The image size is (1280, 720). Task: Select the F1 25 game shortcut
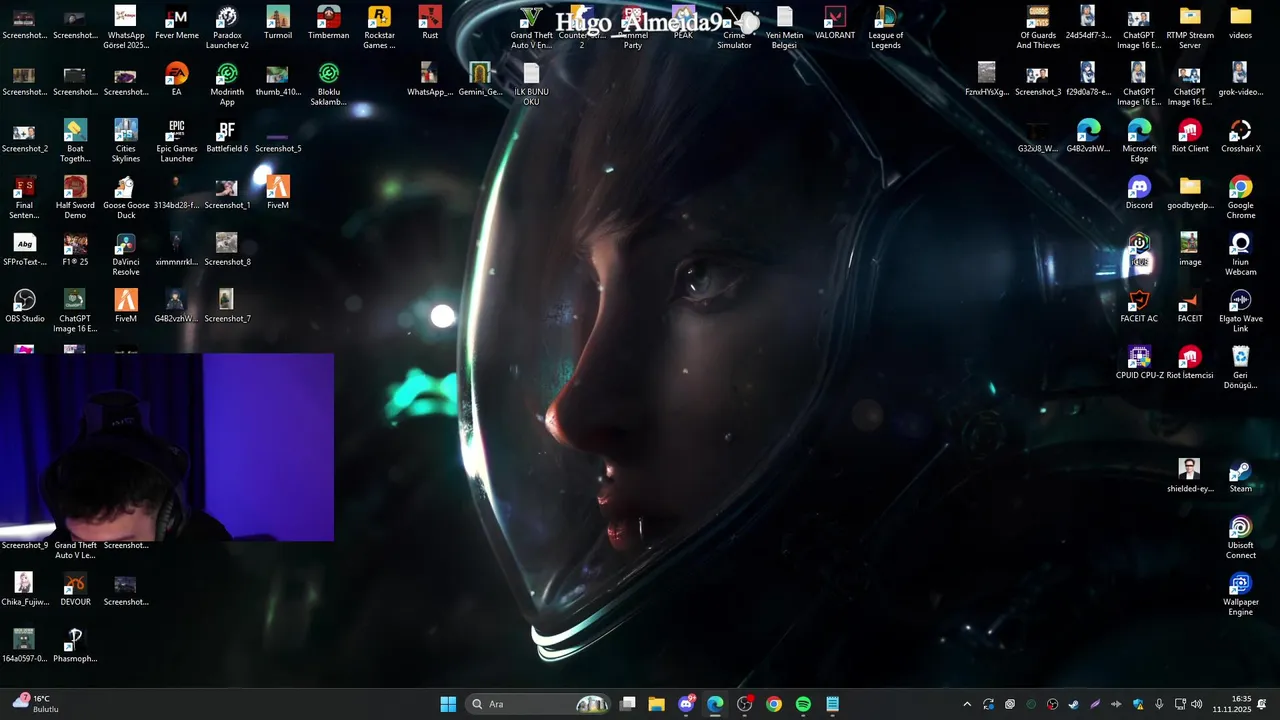(75, 250)
